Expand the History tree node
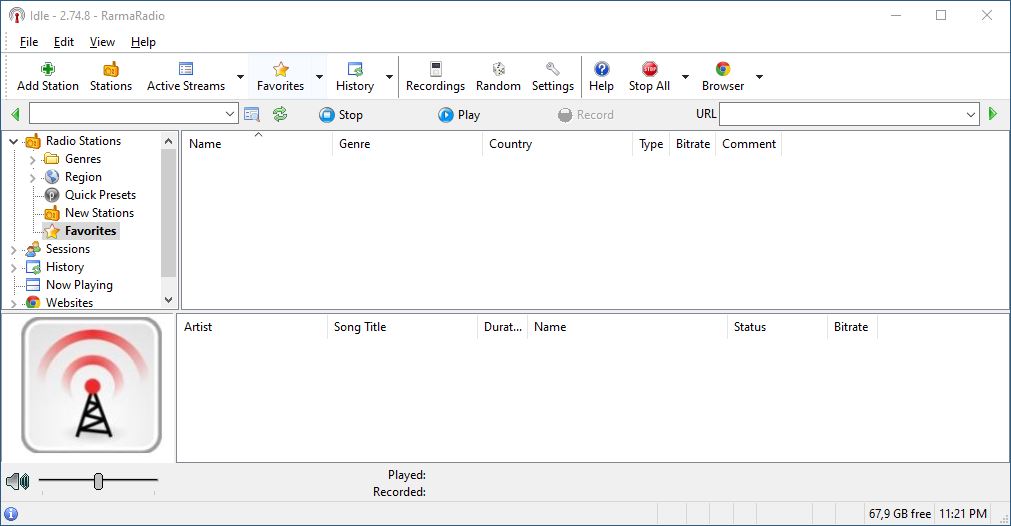 coord(14,268)
